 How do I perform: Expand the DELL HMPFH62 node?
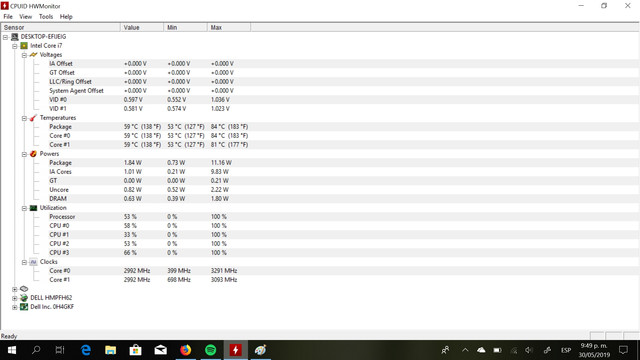tap(15, 298)
